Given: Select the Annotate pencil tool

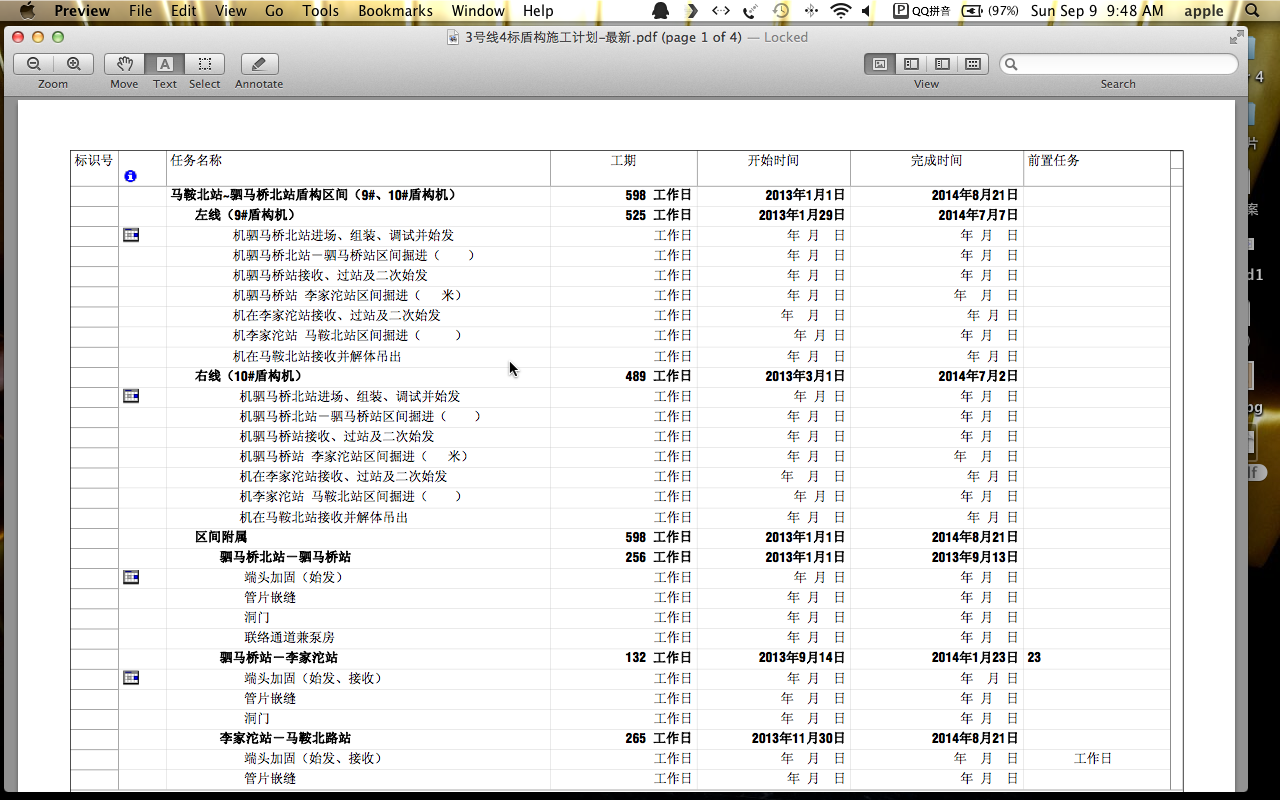Looking at the screenshot, I should coord(258,63).
